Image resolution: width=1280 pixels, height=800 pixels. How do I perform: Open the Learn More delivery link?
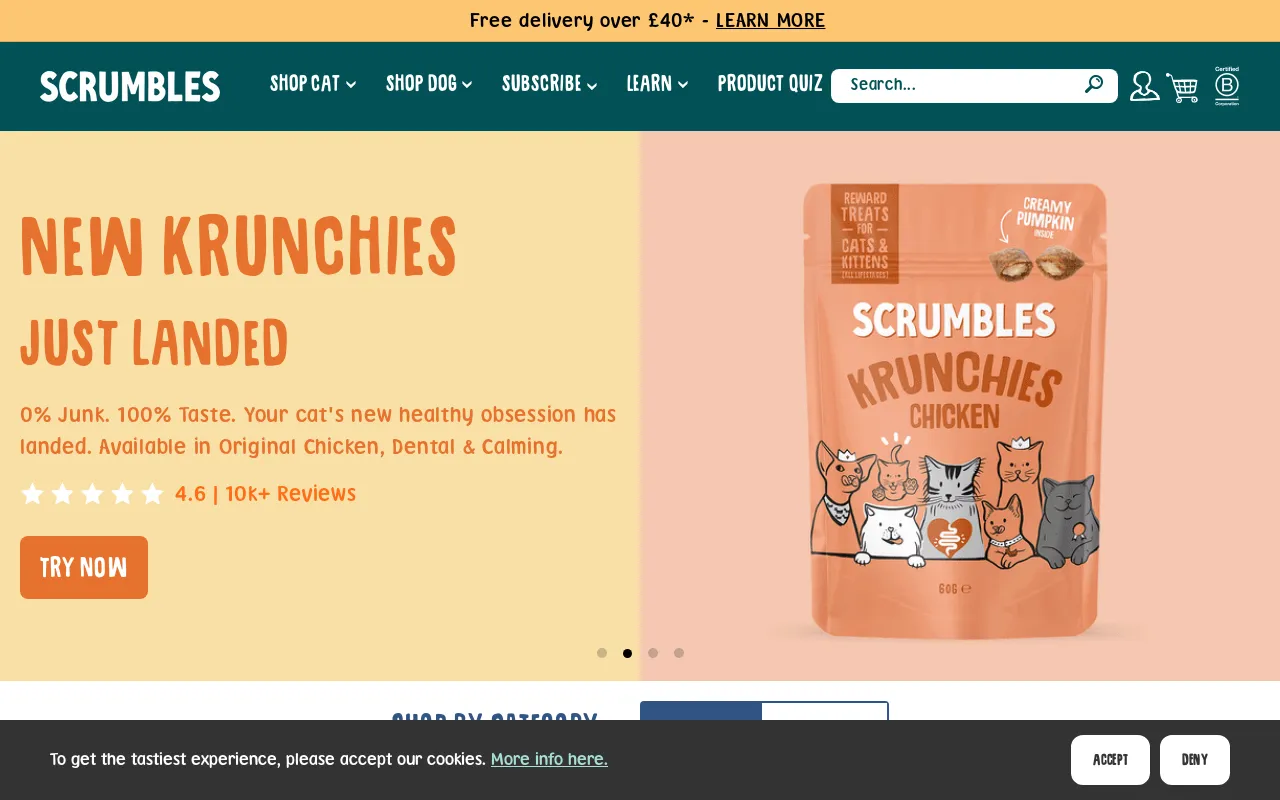pyautogui.click(x=770, y=21)
